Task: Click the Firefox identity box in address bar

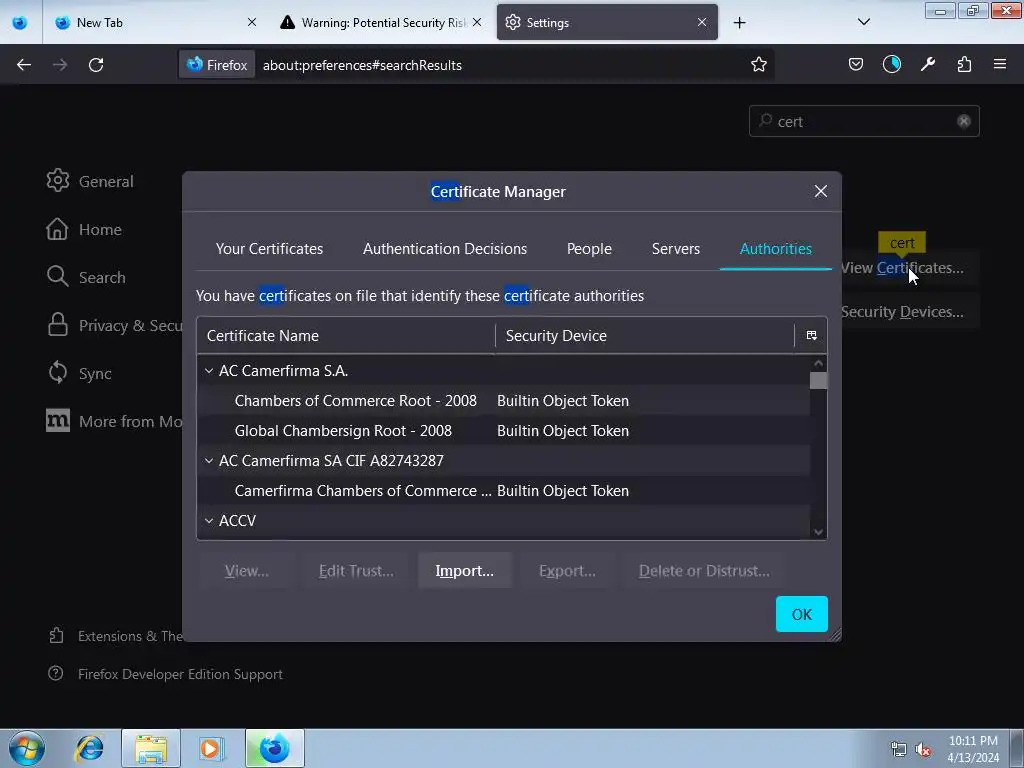Action: 217,65
